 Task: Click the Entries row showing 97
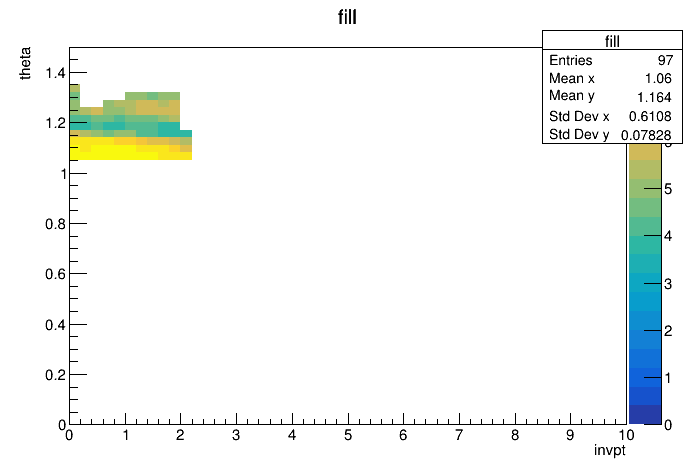pyautogui.click(x=612, y=60)
